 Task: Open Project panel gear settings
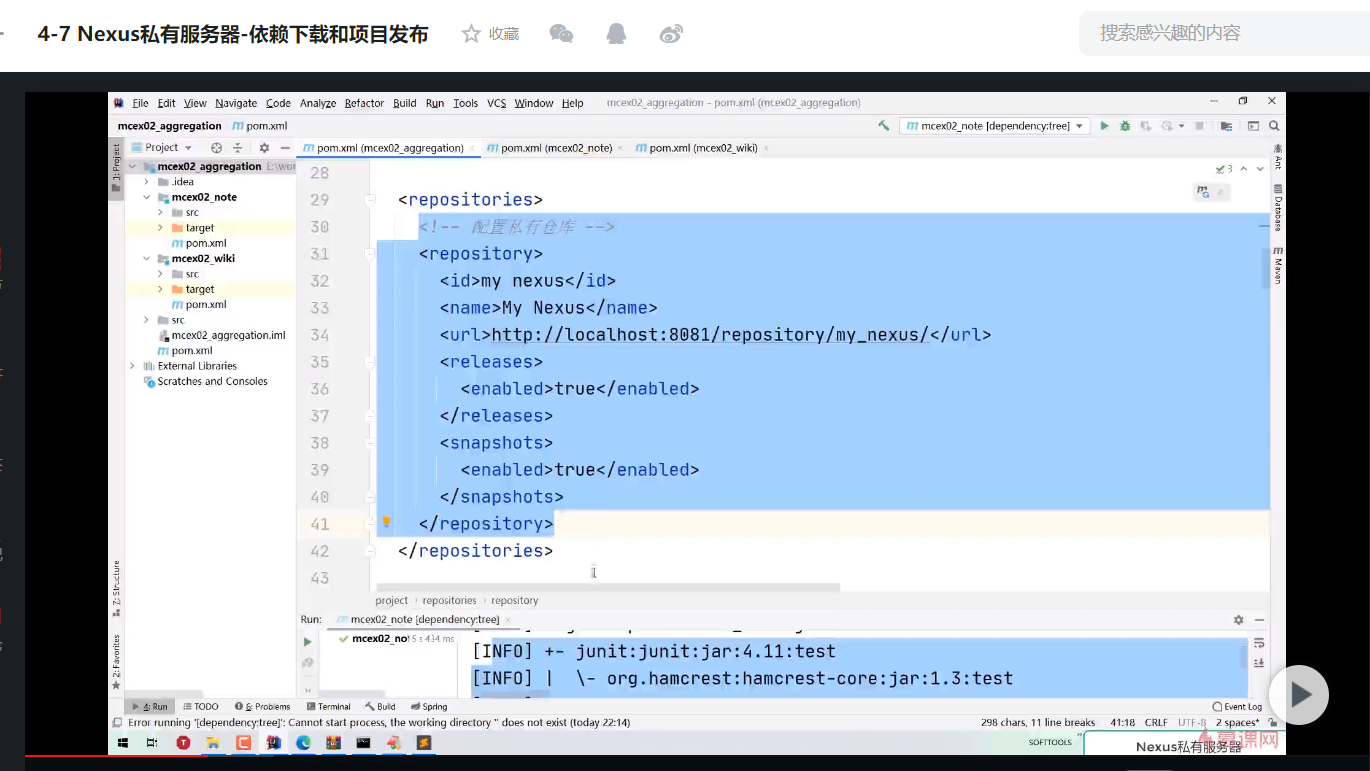264,147
